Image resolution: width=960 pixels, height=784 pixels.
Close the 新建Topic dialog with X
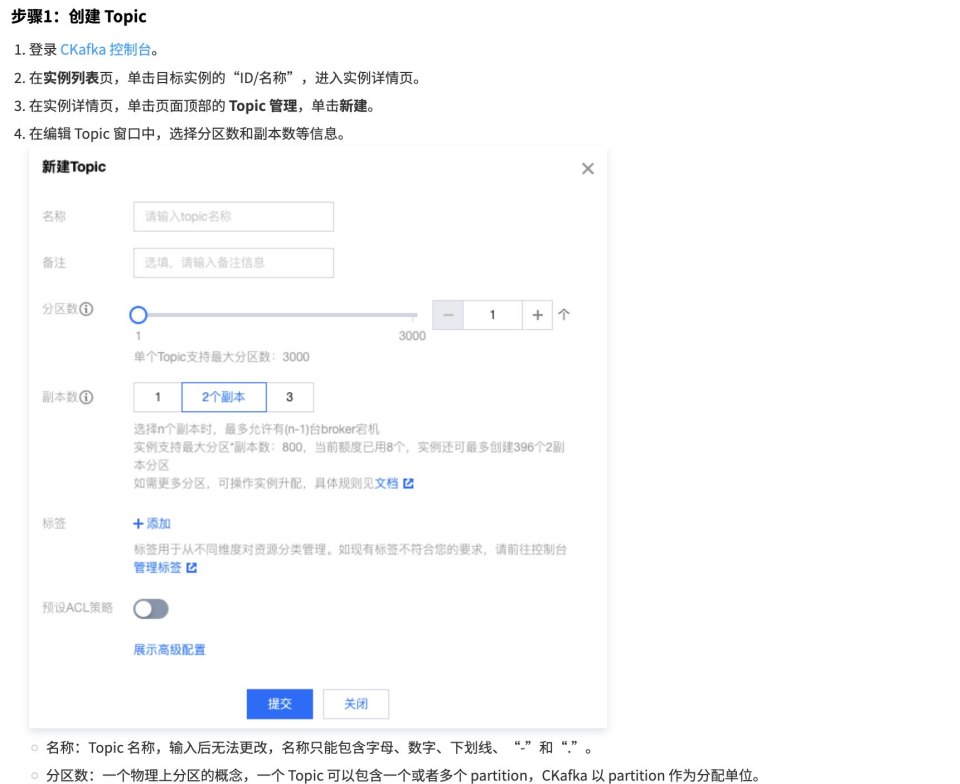coord(588,169)
